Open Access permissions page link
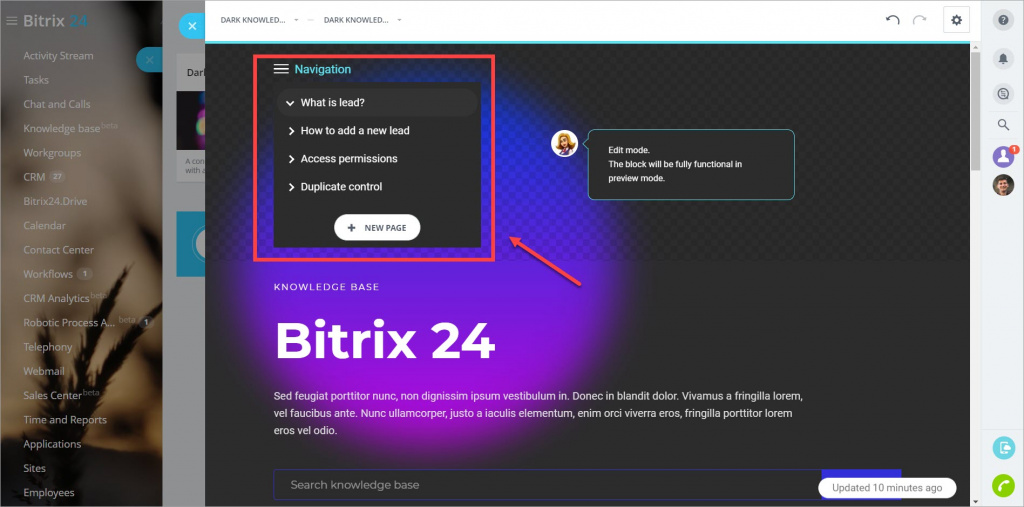The image size is (1024, 507). 349,159
